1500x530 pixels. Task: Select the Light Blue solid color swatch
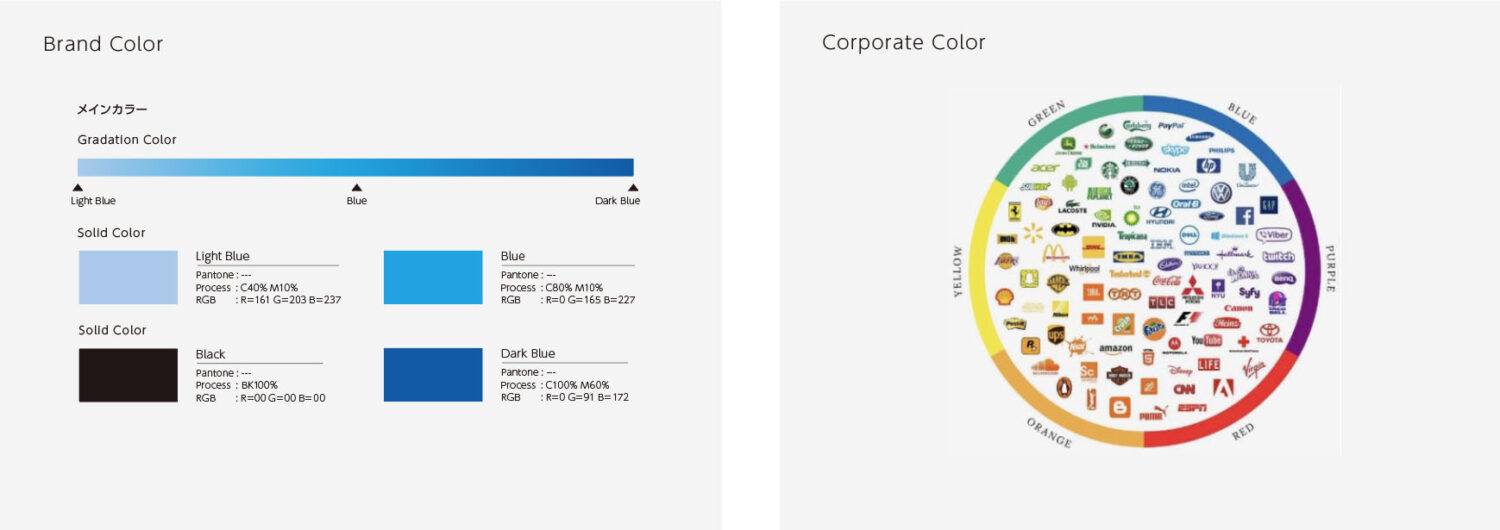tap(128, 277)
